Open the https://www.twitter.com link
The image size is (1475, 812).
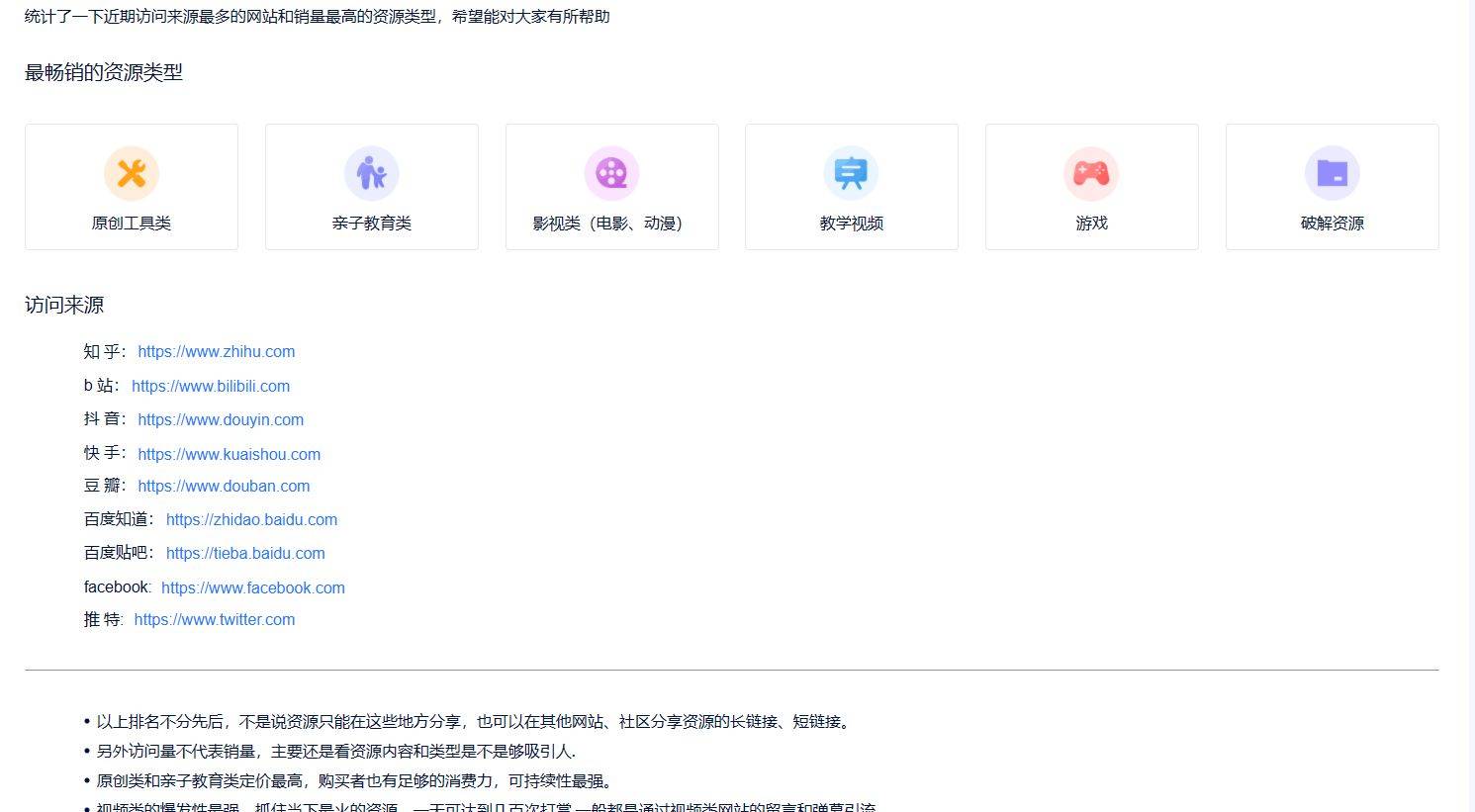click(x=215, y=619)
